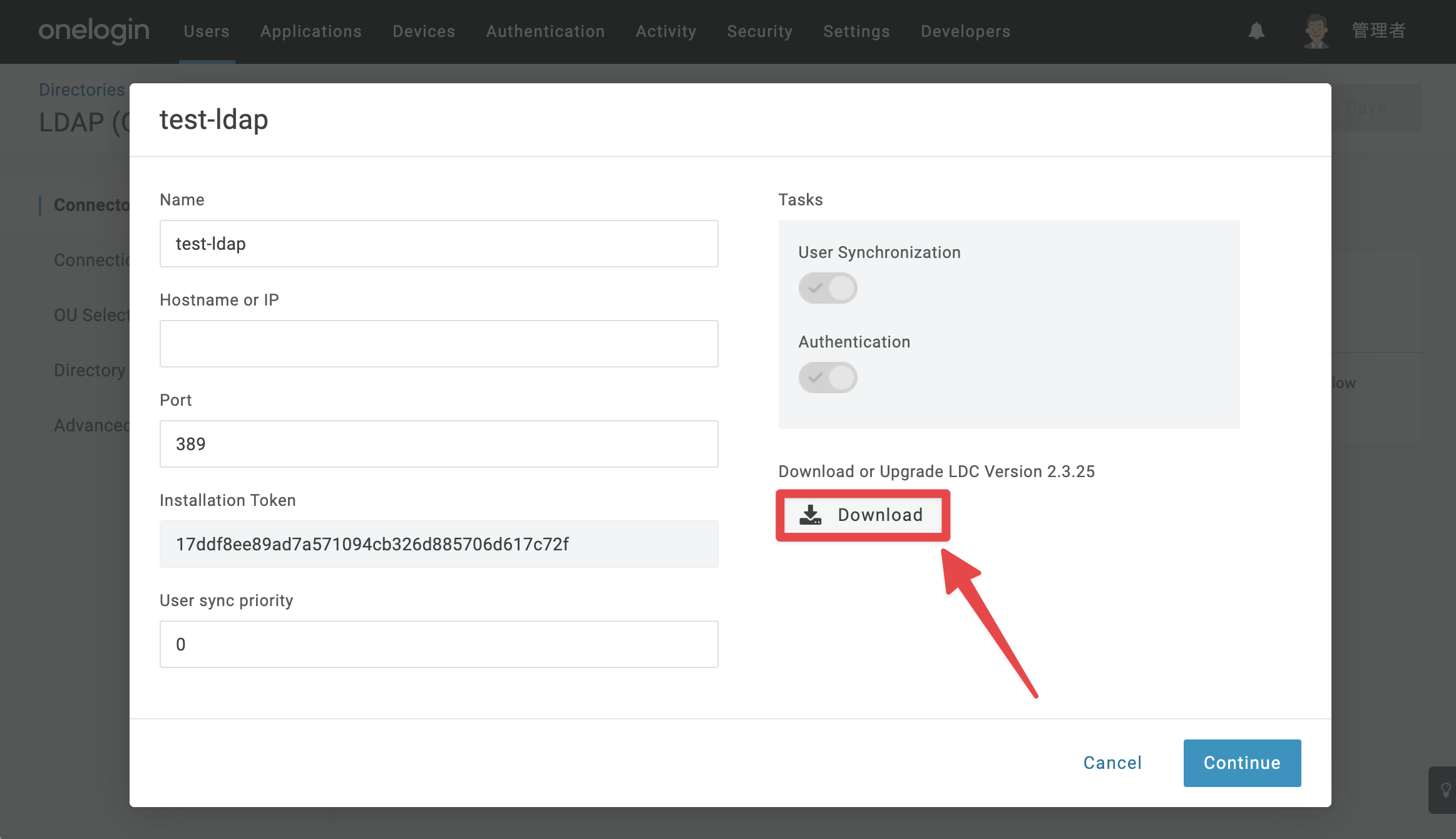Click the Installation Token label
This screenshot has height=839, width=1456.
pos(228,500)
